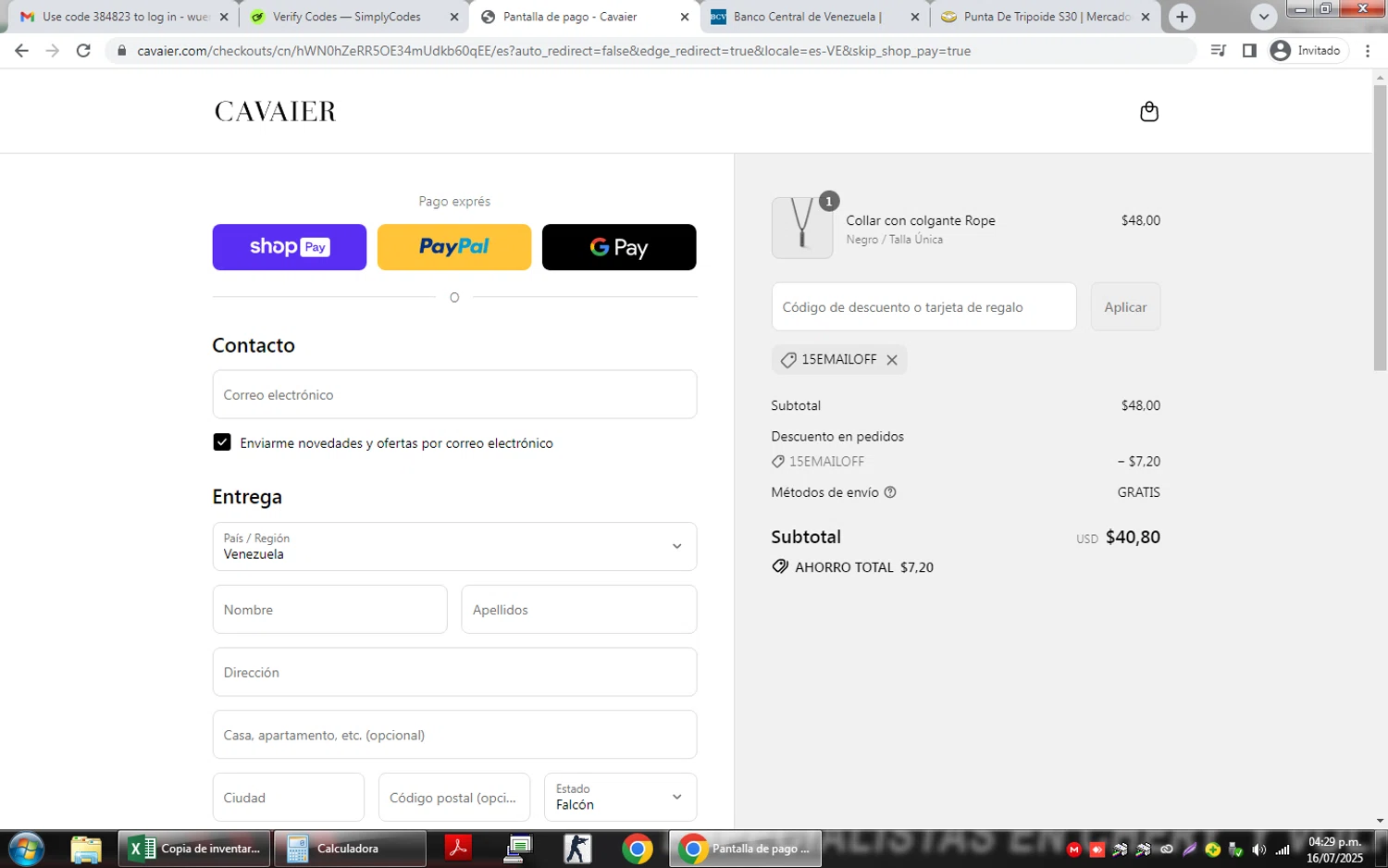The height and width of the screenshot is (868, 1388).
Task: Focus the Apellidos field
Action: [x=579, y=609]
